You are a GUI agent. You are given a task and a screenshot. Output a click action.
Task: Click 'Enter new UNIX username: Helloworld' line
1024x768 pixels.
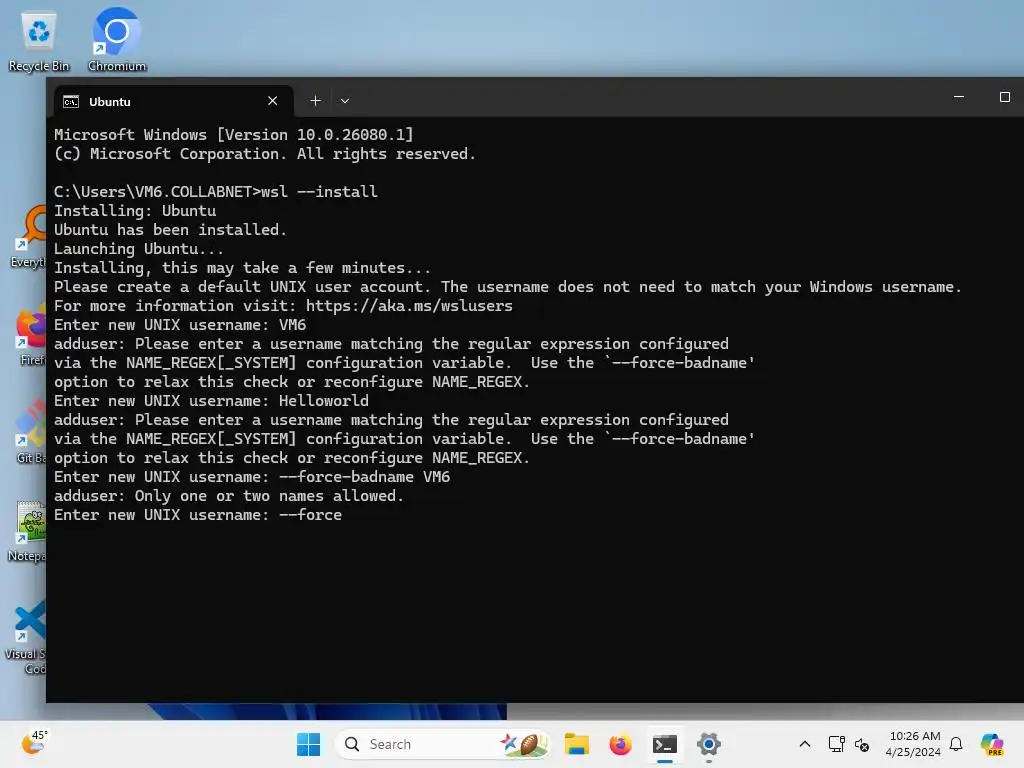click(212, 401)
